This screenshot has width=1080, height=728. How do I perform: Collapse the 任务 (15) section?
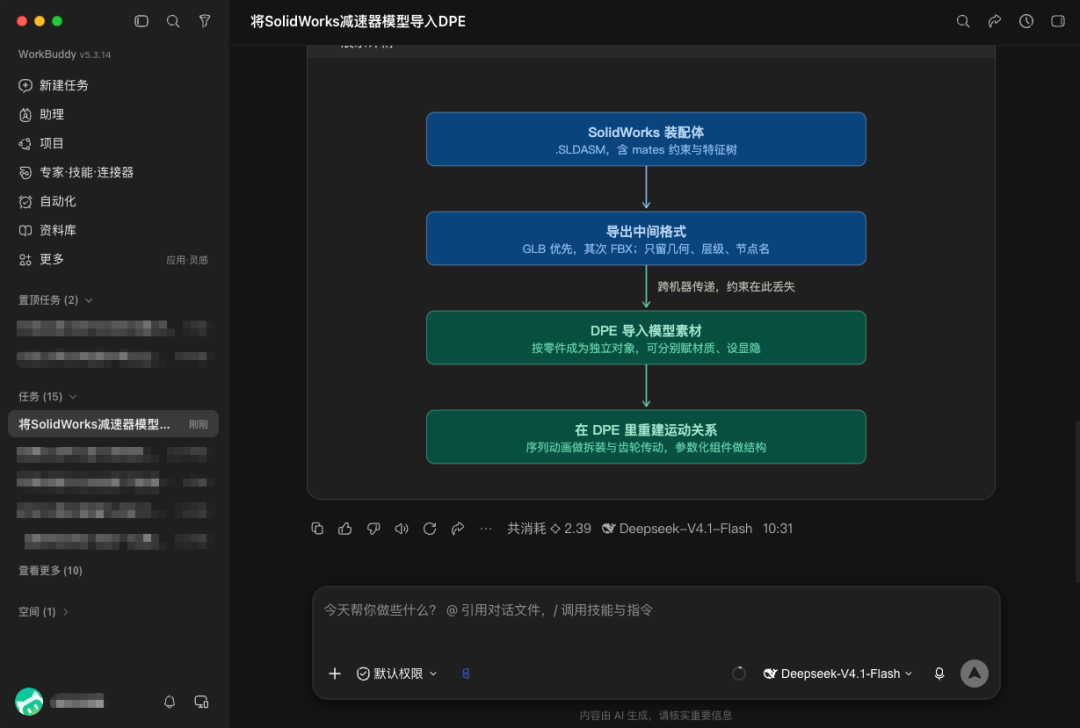point(48,396)
